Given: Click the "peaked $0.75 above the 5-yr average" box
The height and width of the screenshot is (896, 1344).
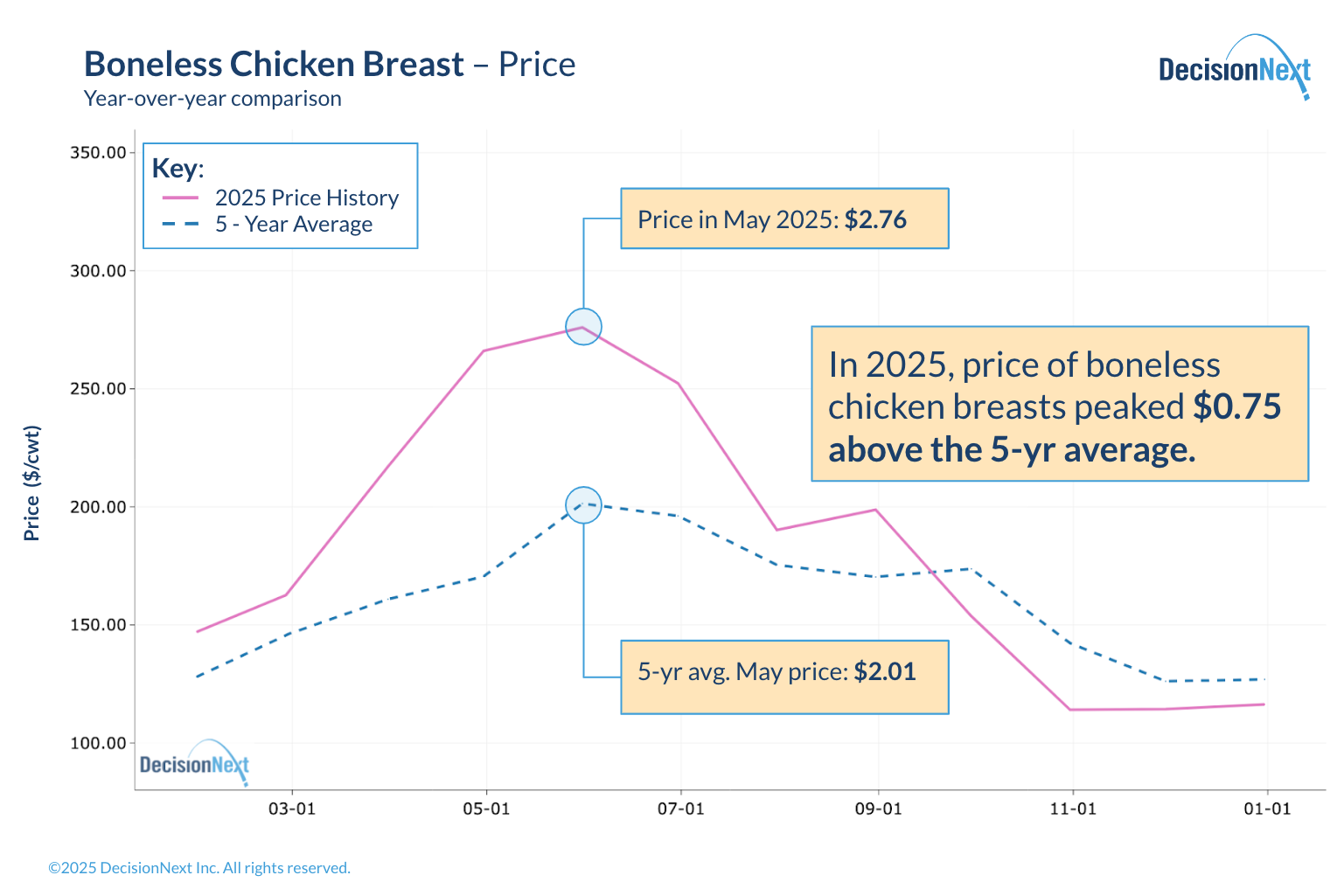Looking at the screenshot, I should pyautogui.click(x=1059, y=404).
